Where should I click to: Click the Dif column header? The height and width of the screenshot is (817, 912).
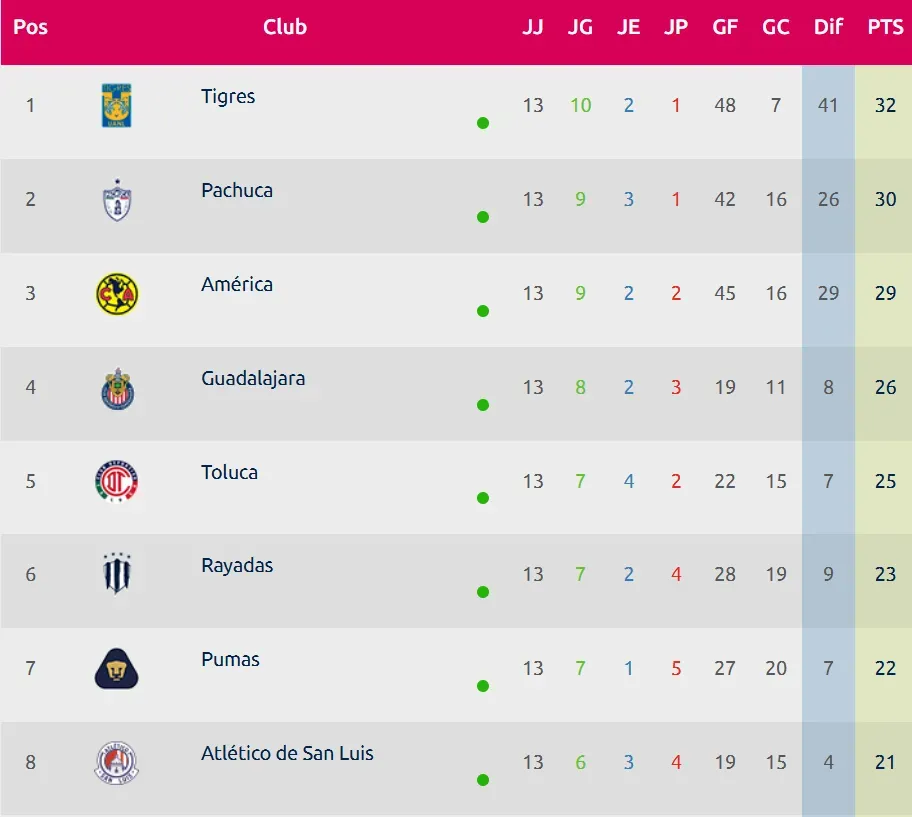(828, 27)
